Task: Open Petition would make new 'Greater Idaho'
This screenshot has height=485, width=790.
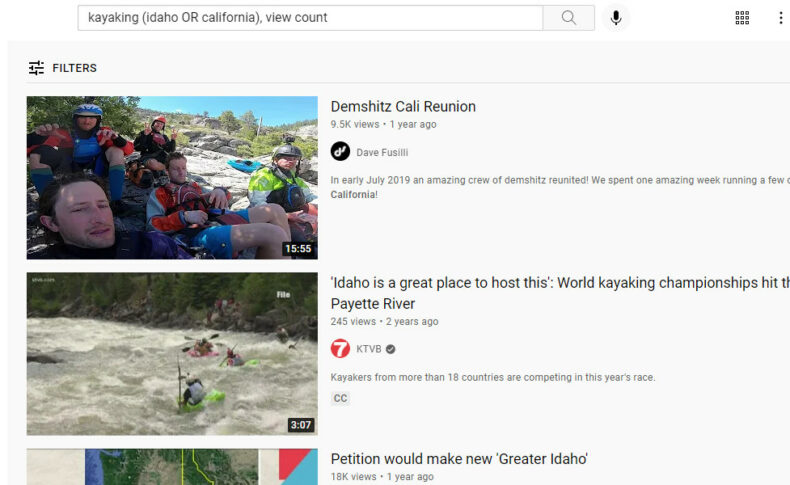Action: click(459, 459)
